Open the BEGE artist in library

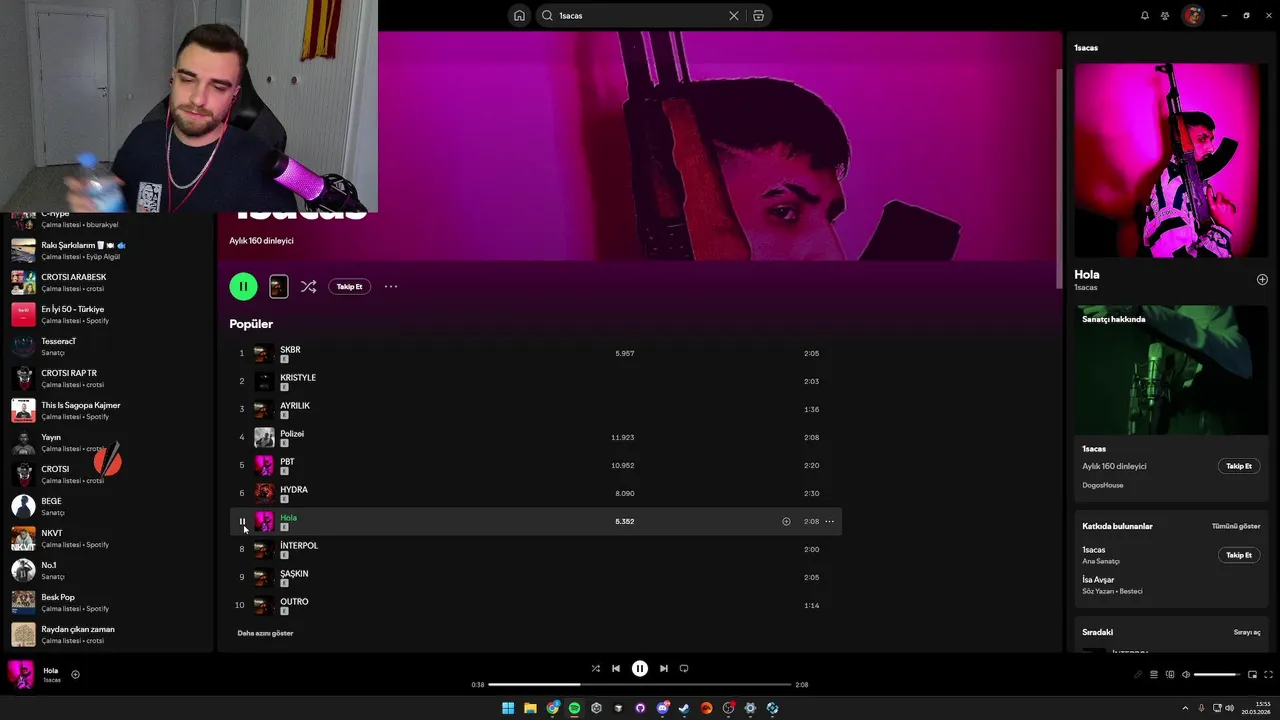[x=108, y=506]
